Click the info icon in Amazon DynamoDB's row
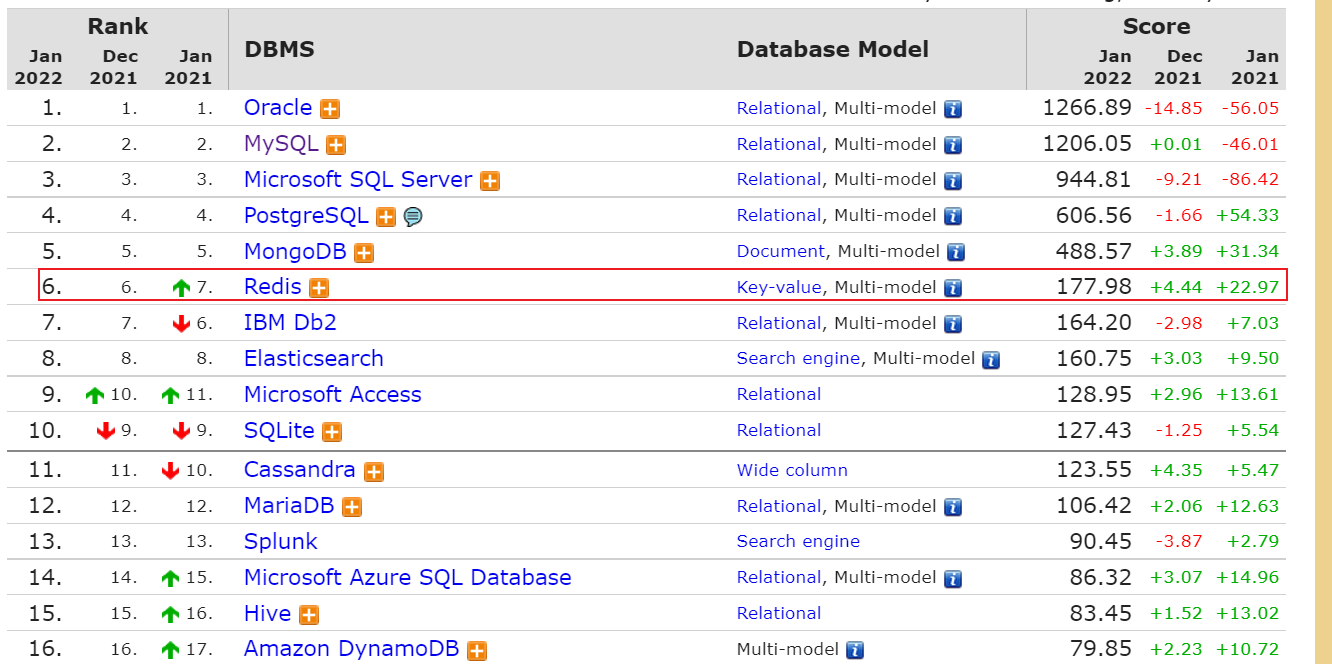Viewport: 1332px width, 664px height. 855,650
